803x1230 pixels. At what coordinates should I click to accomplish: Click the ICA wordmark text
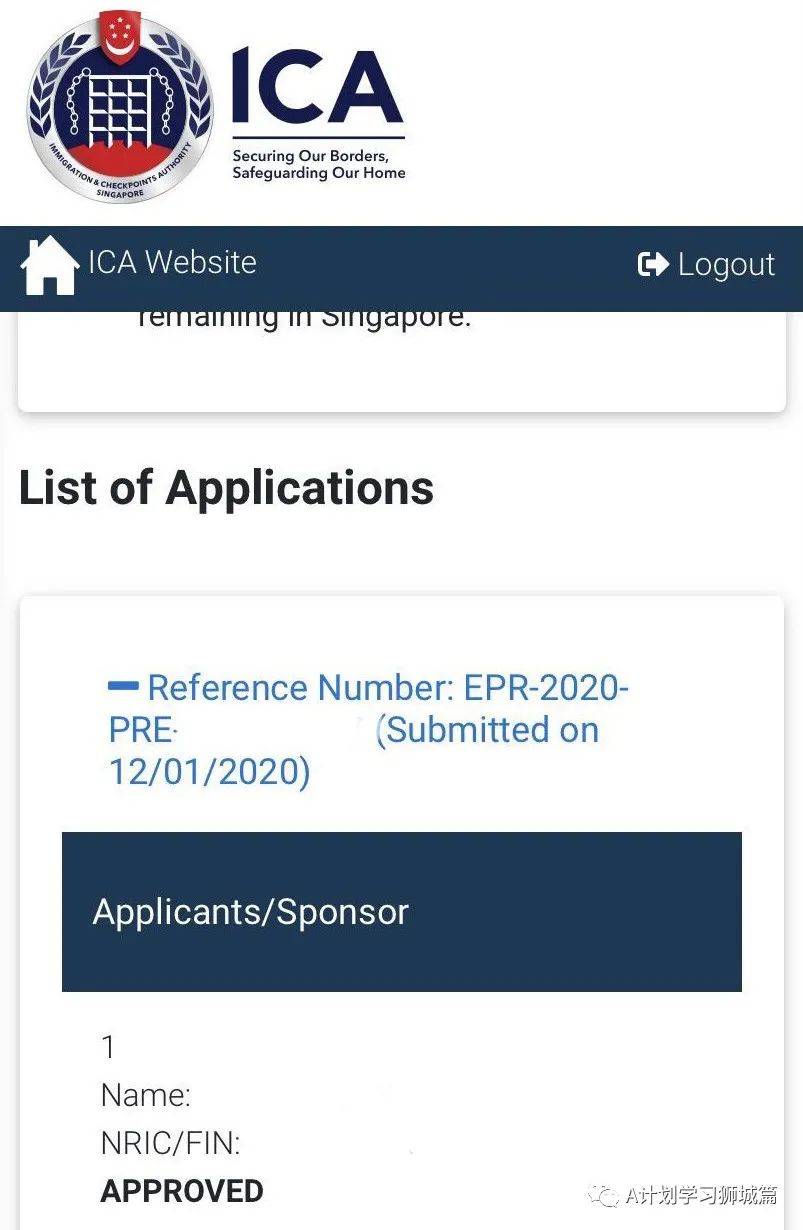[317, 90]
